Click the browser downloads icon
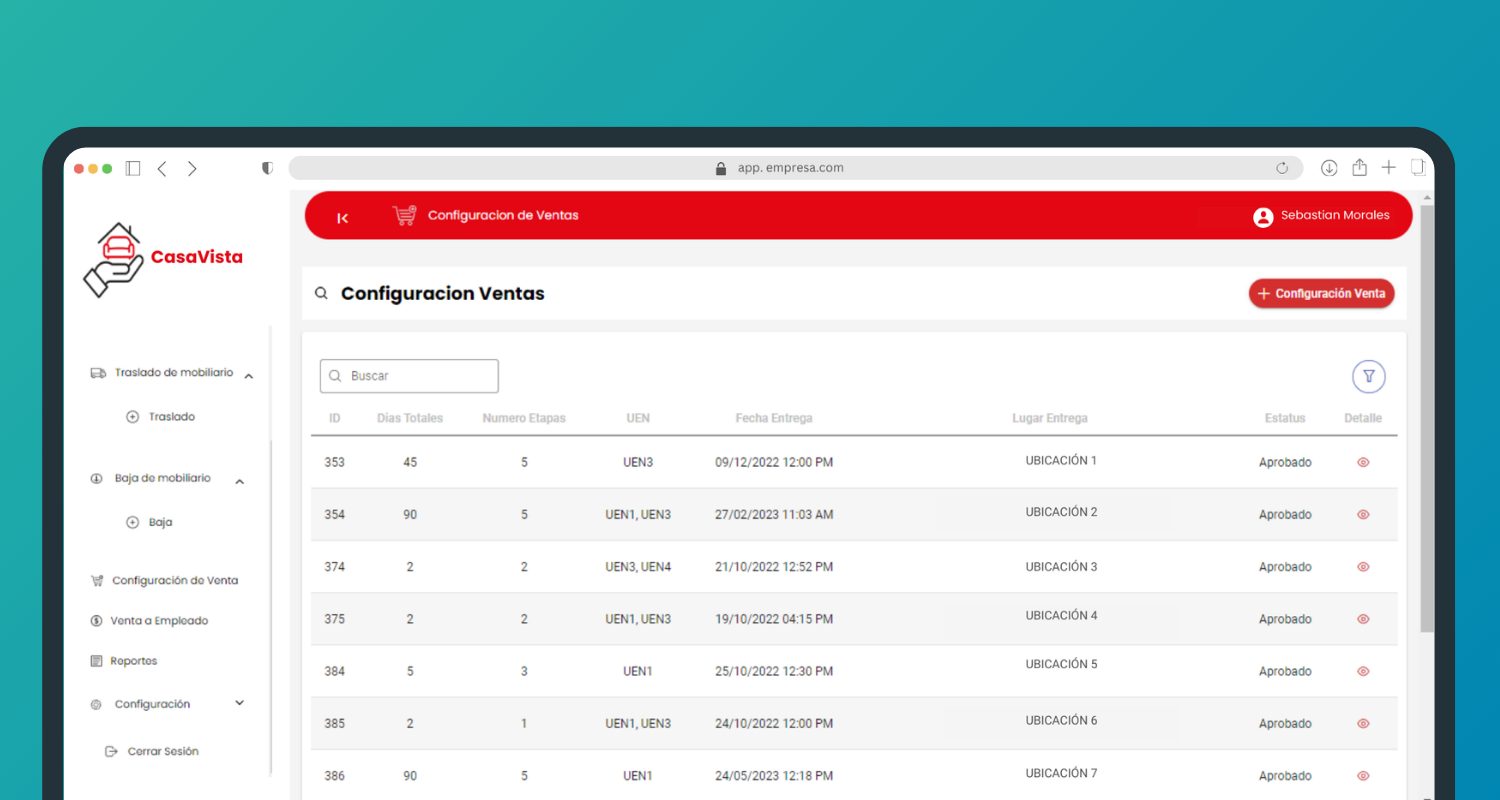 [x=1329, y=168]
